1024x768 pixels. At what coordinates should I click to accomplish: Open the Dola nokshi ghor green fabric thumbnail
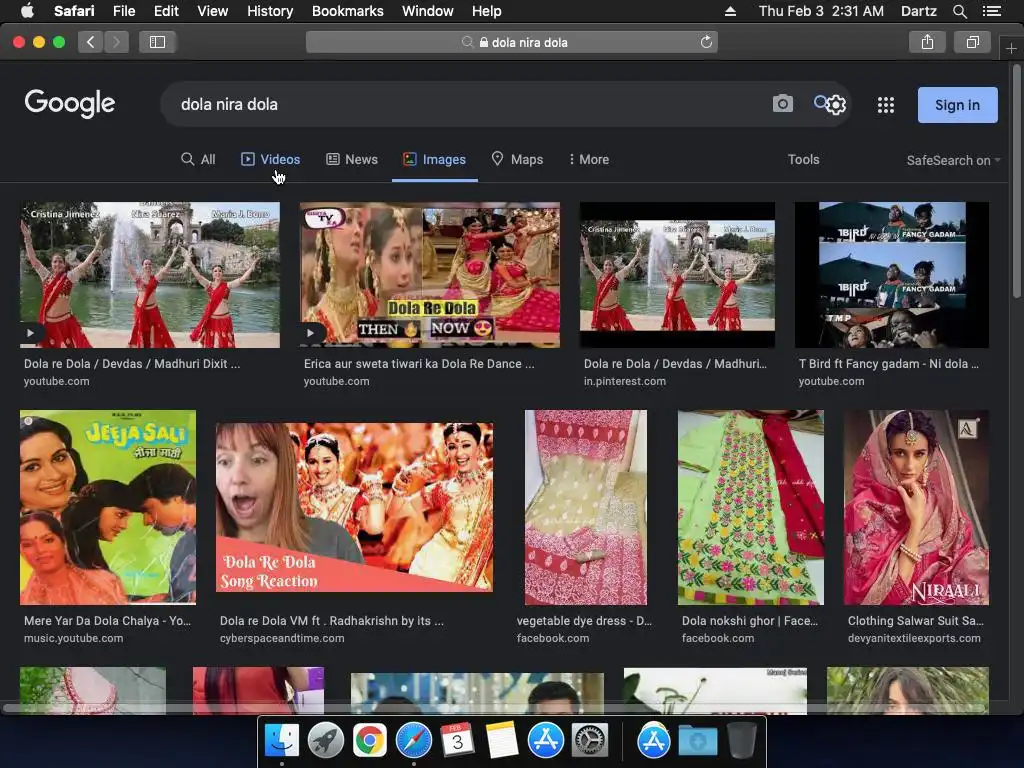coord(751,507)
